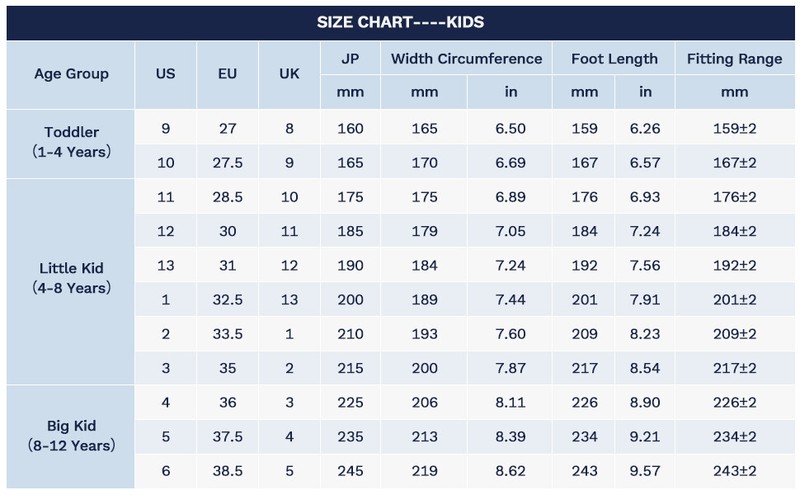Select the Age Group column header
This screenshot has width=800, height=495.
coord(71,74)
